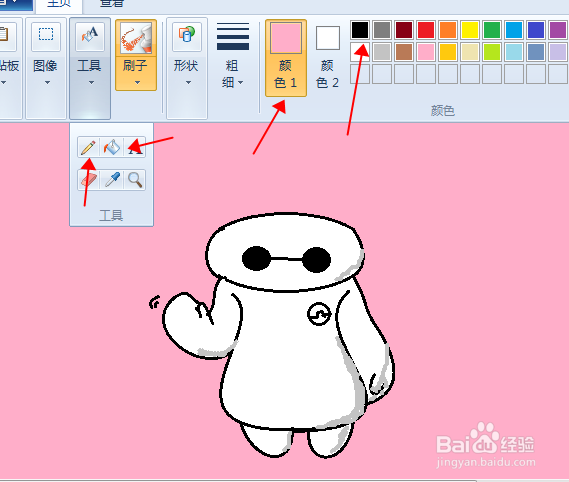The height and width of the screenshot is (482, 569).
Task: Pick the dark gray color swatch
Action: (382, 30)
